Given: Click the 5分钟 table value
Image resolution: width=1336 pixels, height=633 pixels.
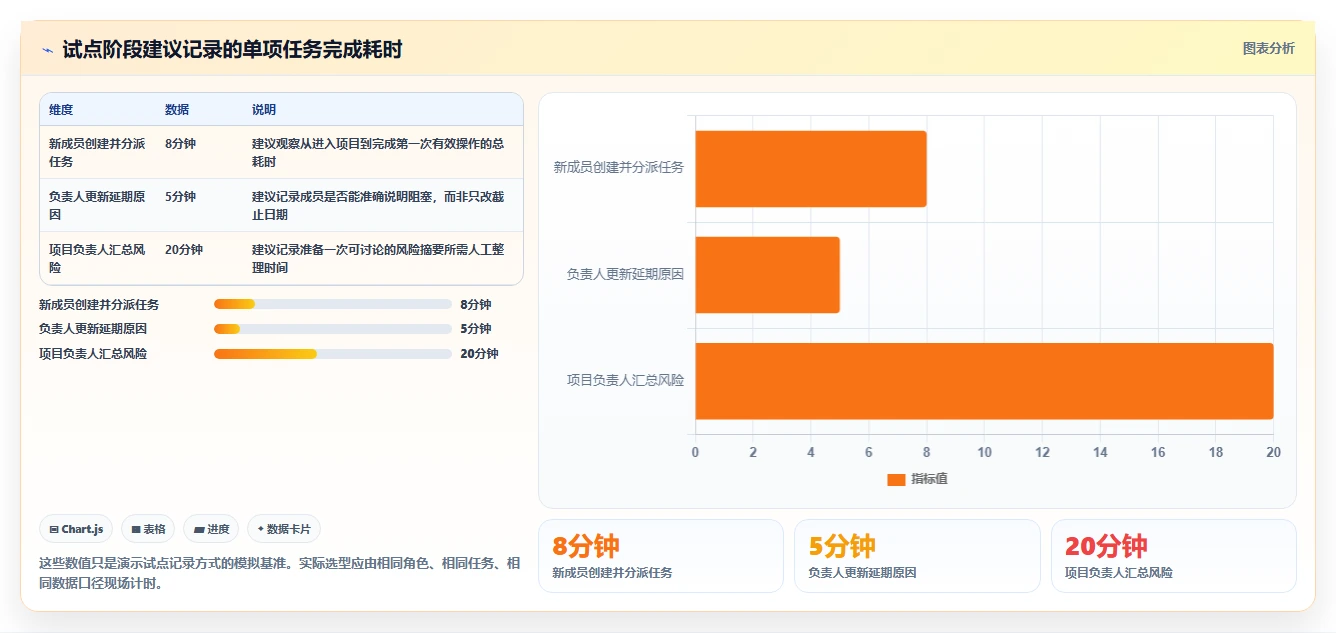Looking at the screenshot, I should click(180, 197).
